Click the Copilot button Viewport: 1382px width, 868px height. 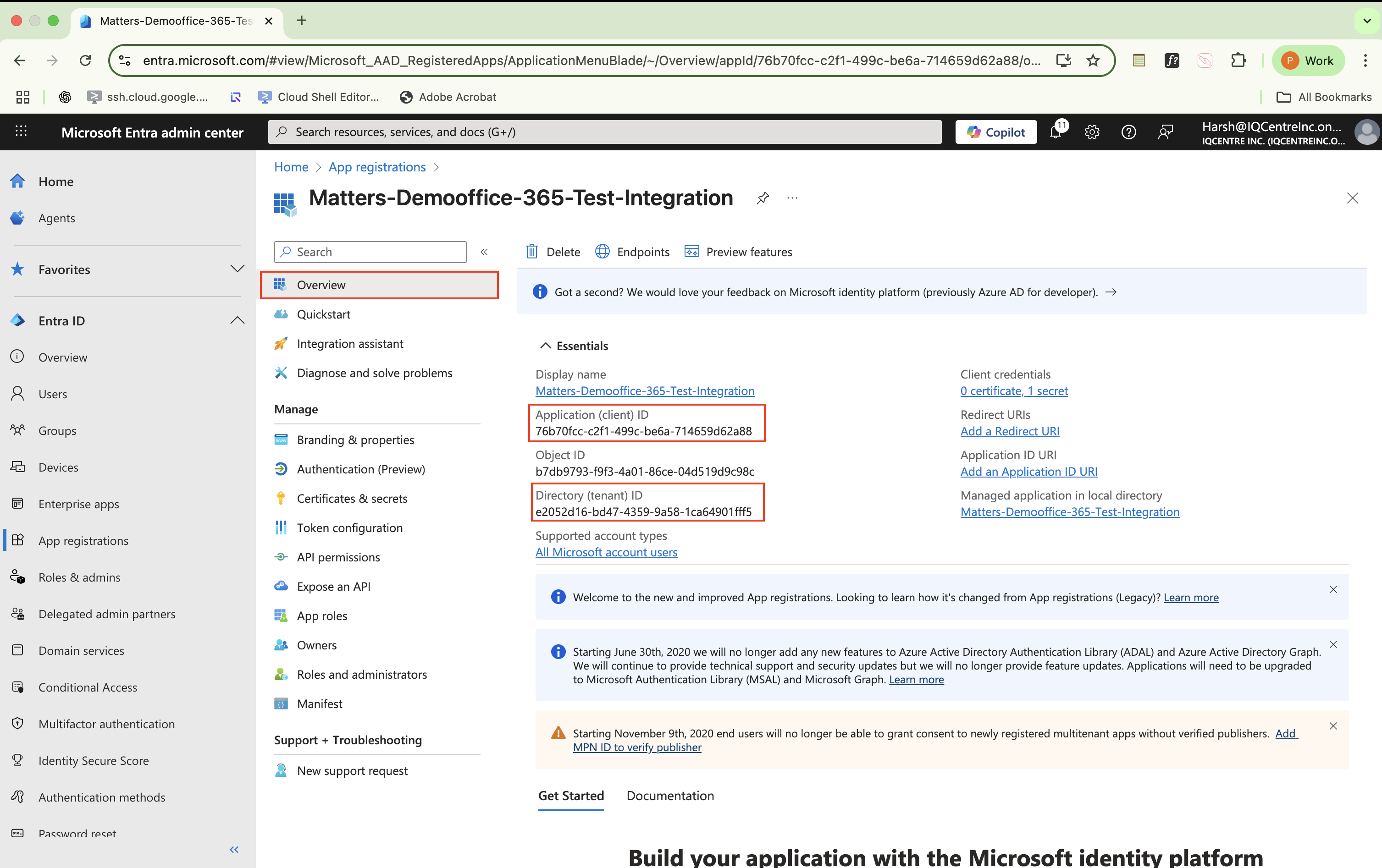pos(996,132)
